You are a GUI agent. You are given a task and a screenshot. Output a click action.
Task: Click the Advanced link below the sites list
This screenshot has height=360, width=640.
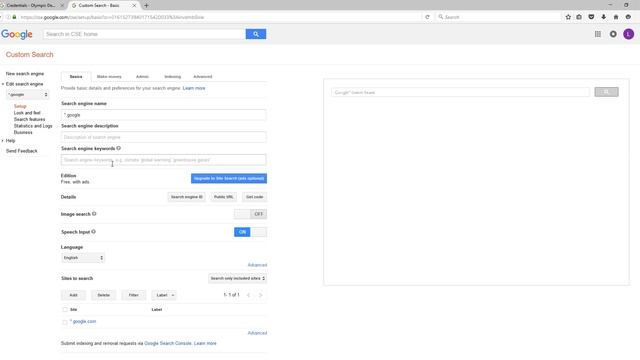click(257, 333)
